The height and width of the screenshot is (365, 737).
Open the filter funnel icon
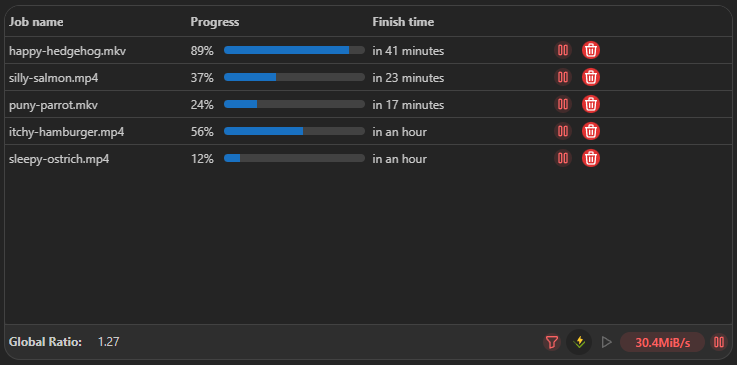point(552,342)
